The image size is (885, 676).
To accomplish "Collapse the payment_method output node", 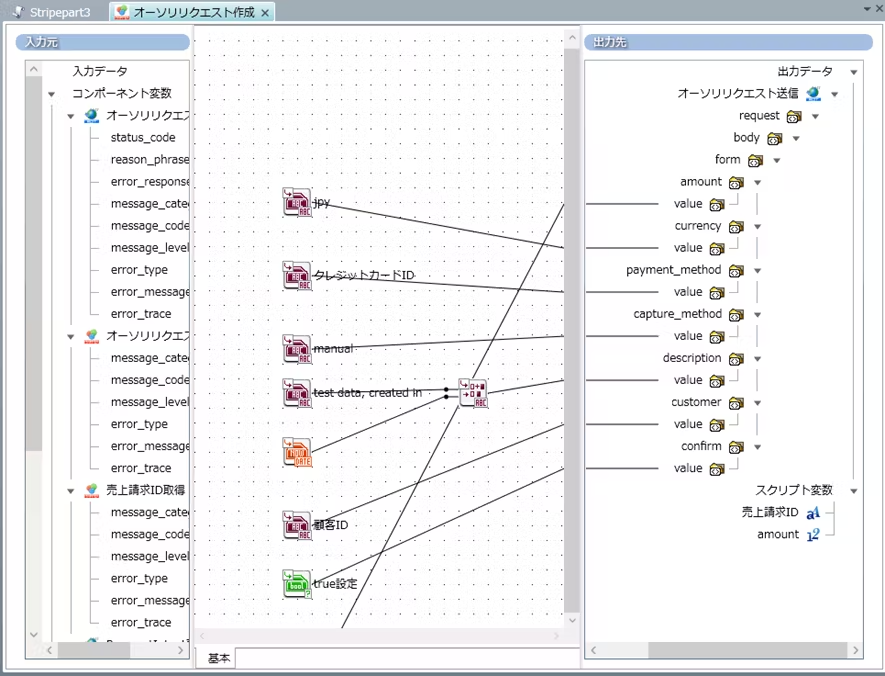I will pos(757,271).
